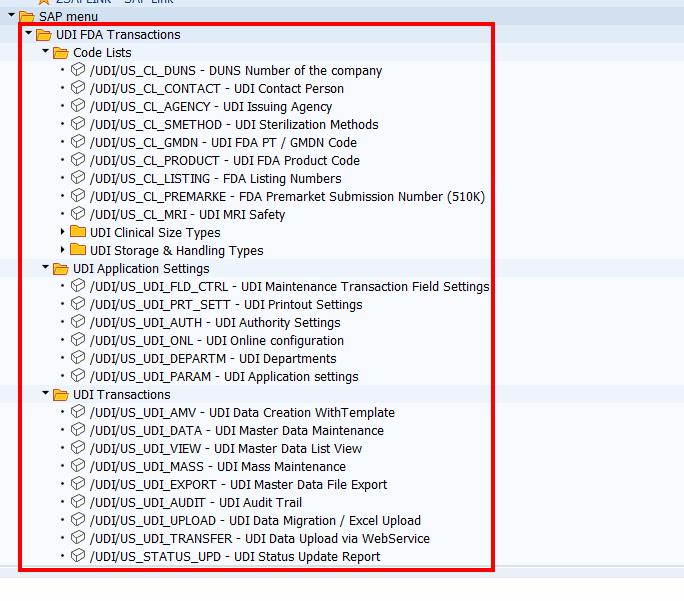Image resolution: width=684 pixels, height=601 pixels.
Task: Open UDI Data Migration / Excel Upload
Action: click(x=256, y=521)
